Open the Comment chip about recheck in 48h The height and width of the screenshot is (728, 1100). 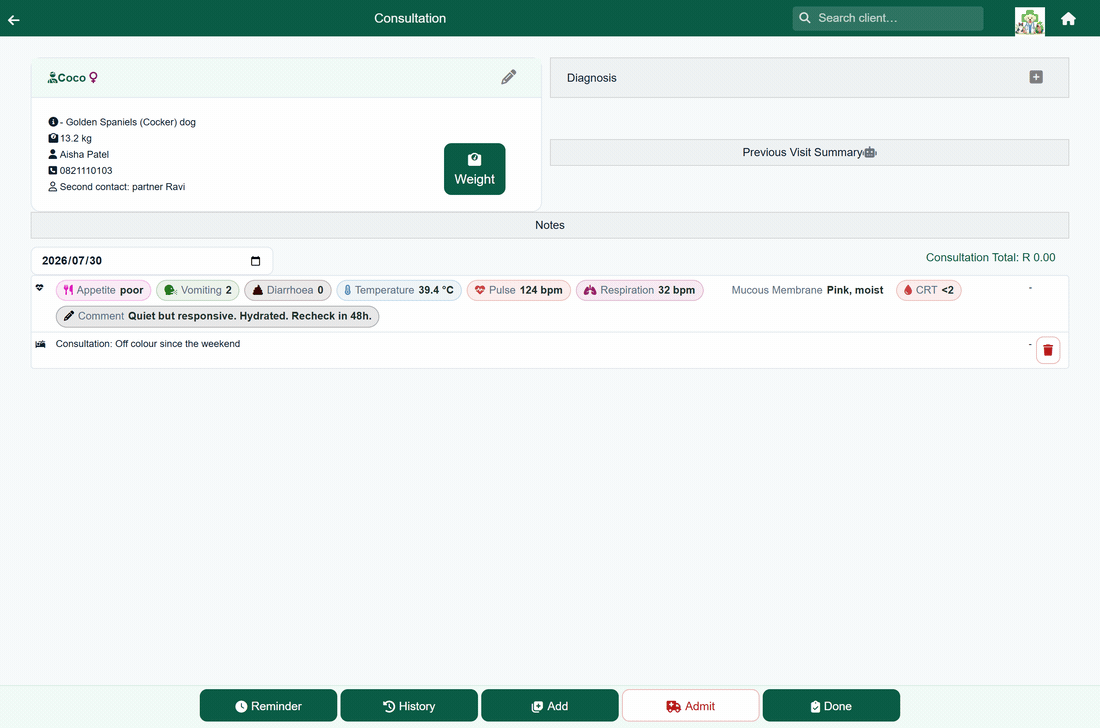pos(217,316)
